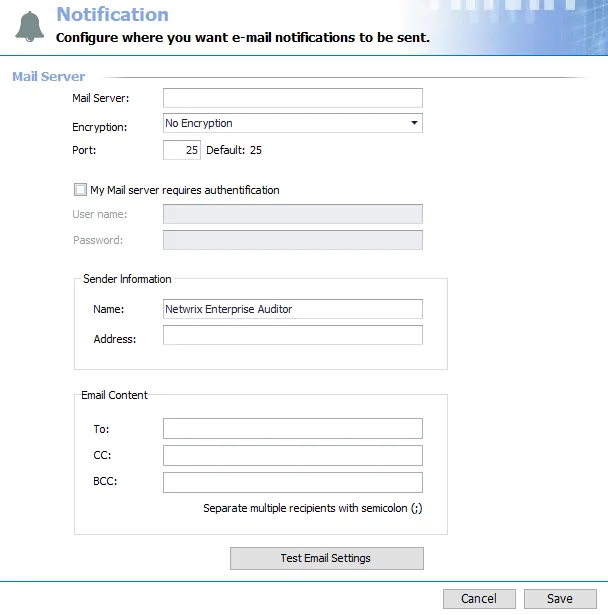
Task: Click the 'Sender Information' group label
Action: point(127,279)
